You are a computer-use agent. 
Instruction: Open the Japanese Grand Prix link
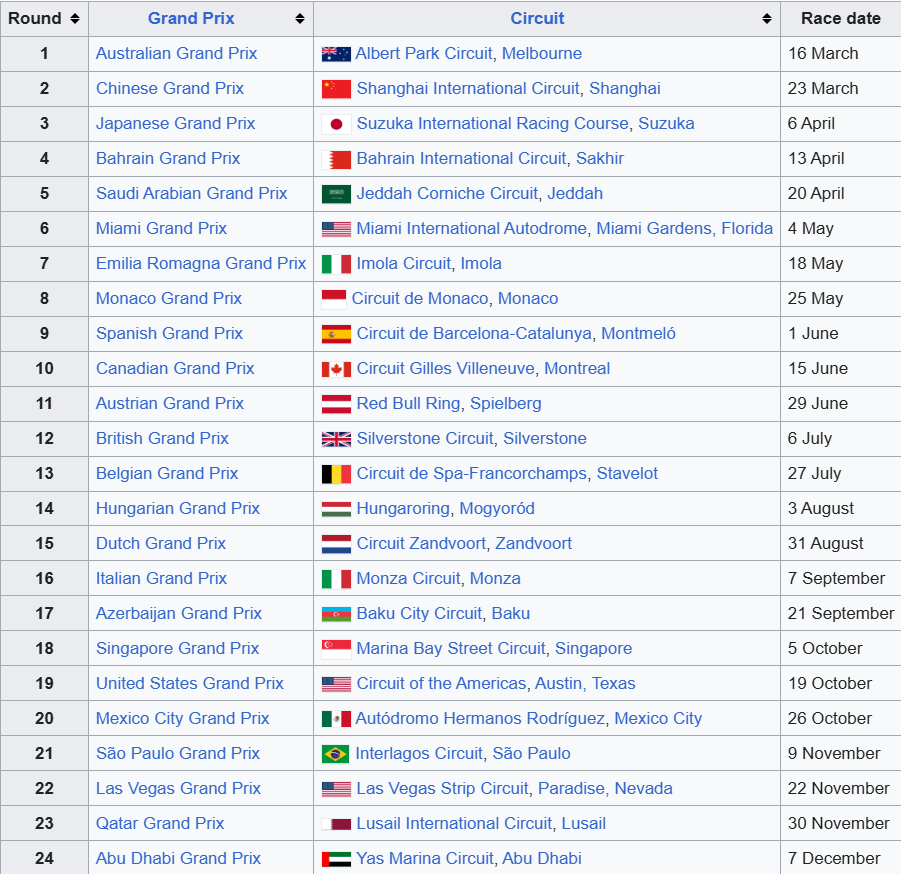click(x=175, y=124)
